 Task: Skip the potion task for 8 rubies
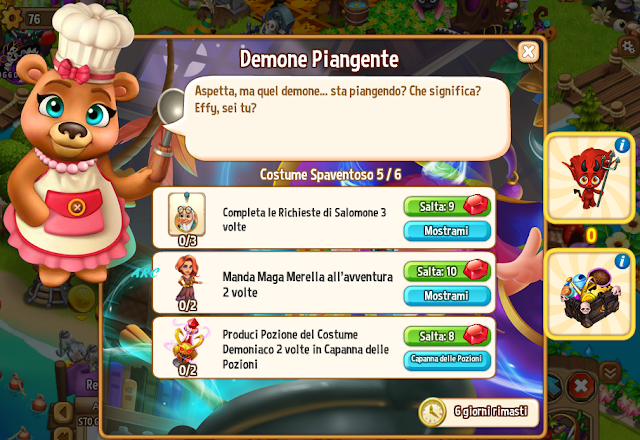click(447, 336)
